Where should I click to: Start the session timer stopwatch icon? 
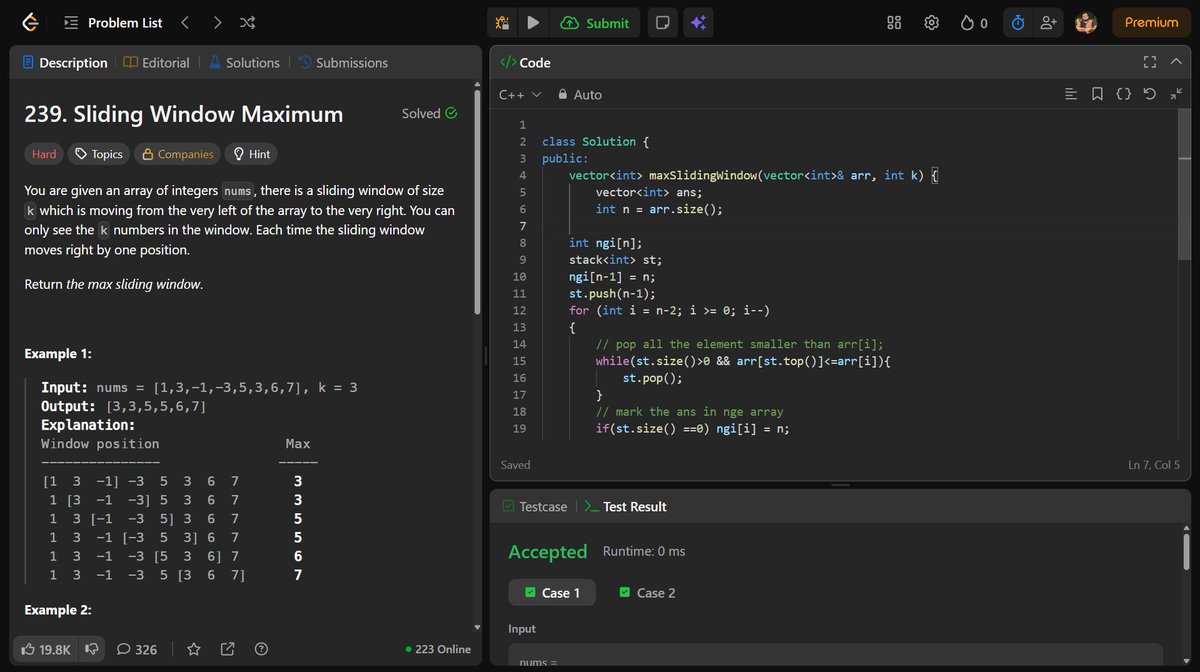tap(1017, 22)
